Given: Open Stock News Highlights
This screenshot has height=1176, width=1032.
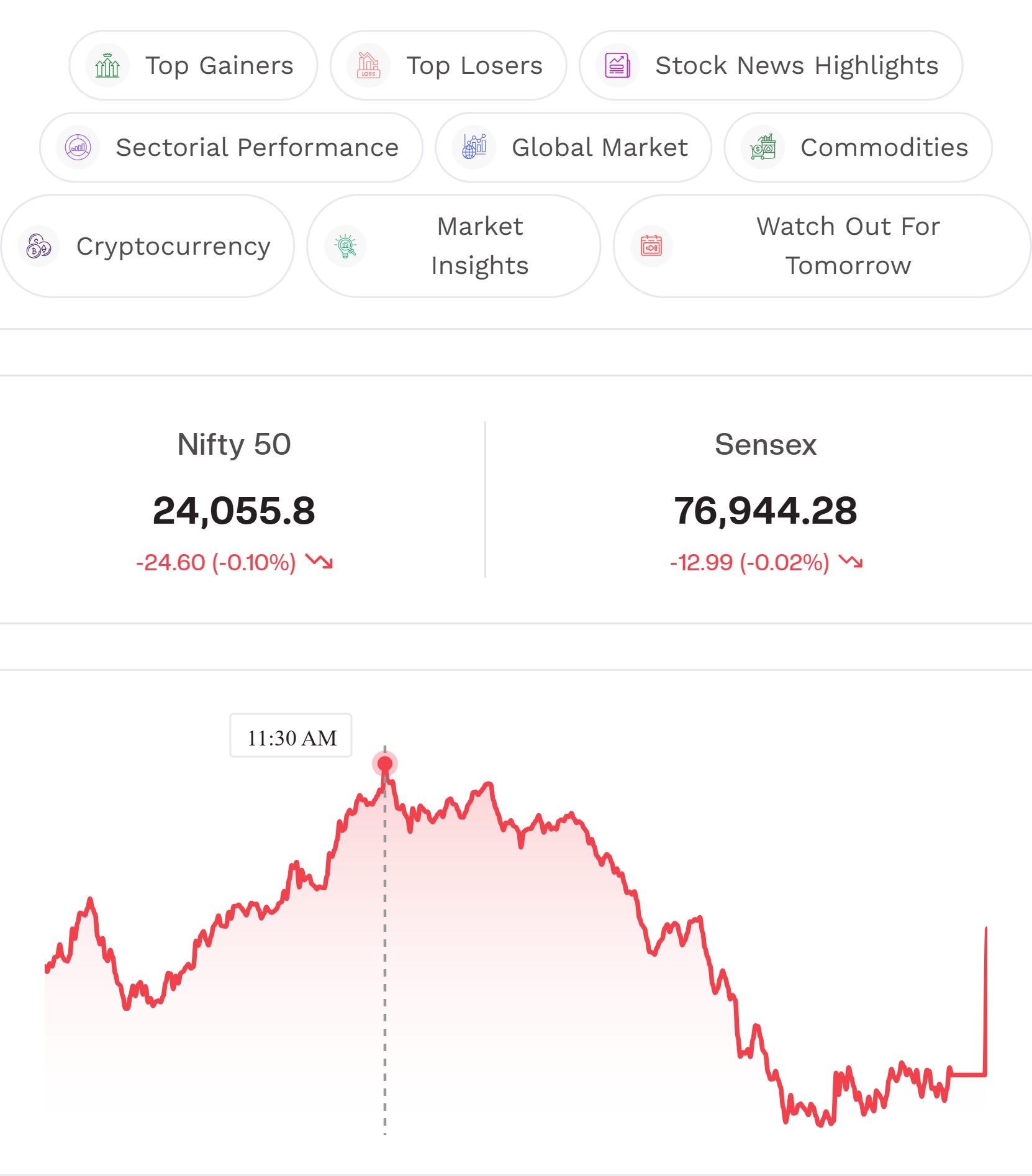Looking at the screenshot, I should point(771,65).
